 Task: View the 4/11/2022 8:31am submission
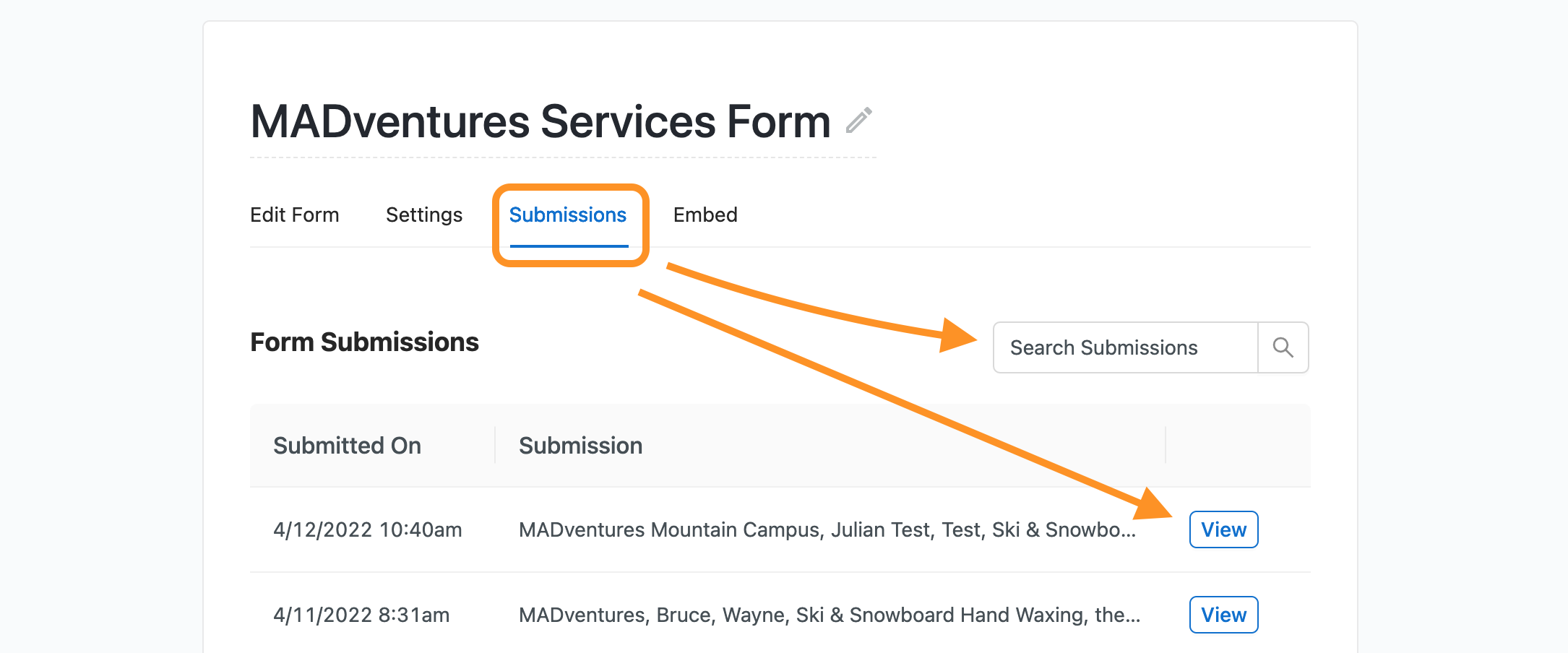click(x=1223, y=615)
